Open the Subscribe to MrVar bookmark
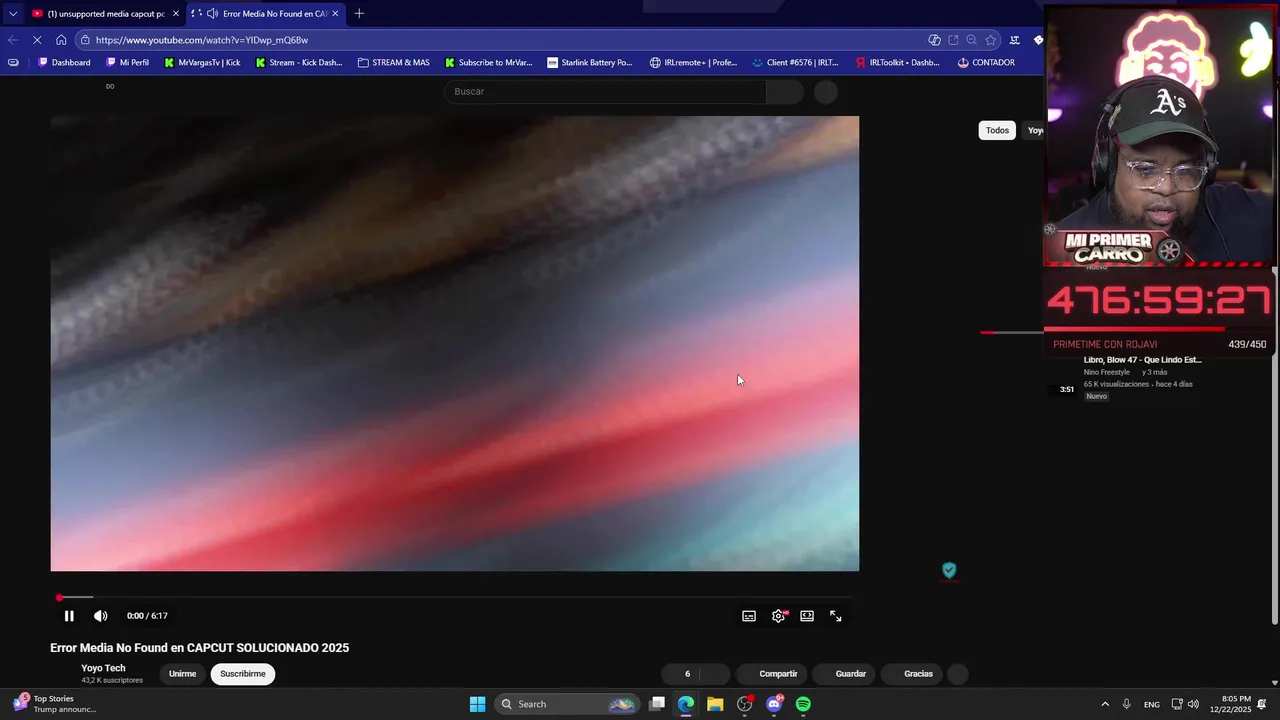The width and height of the screenshot is (1280, 720). (489, 62)
